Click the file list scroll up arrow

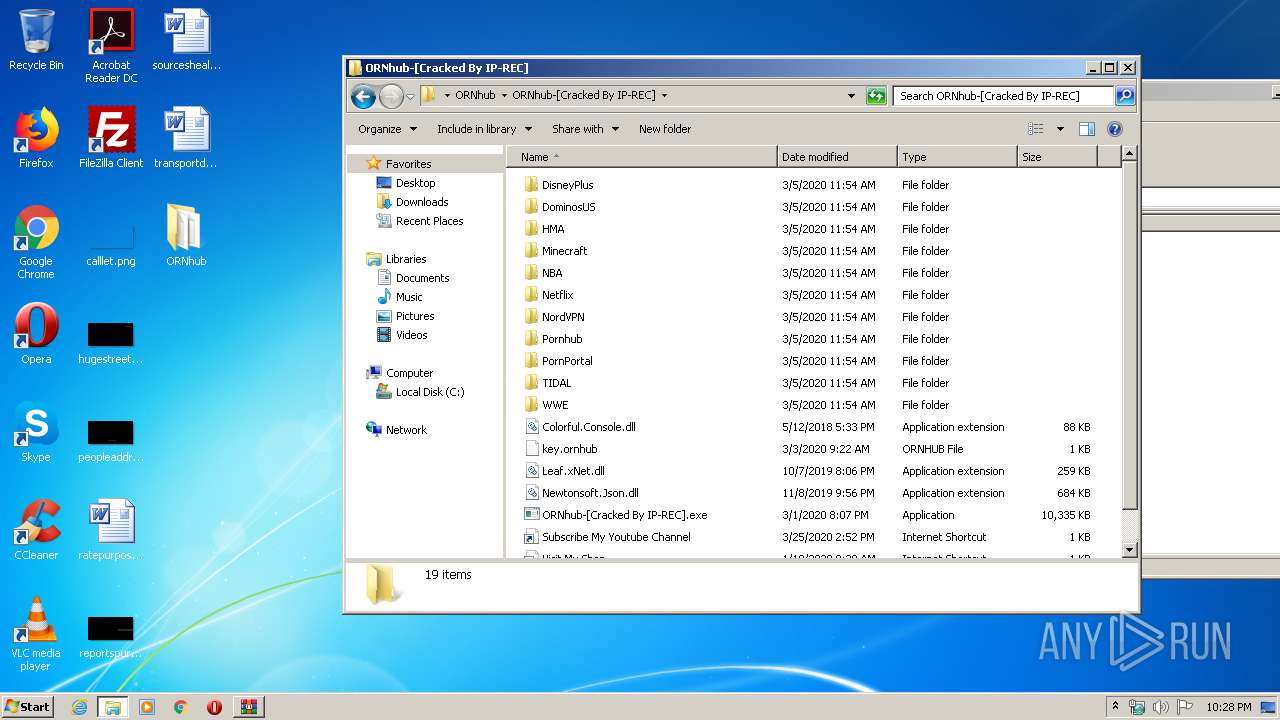(1130, 154)
